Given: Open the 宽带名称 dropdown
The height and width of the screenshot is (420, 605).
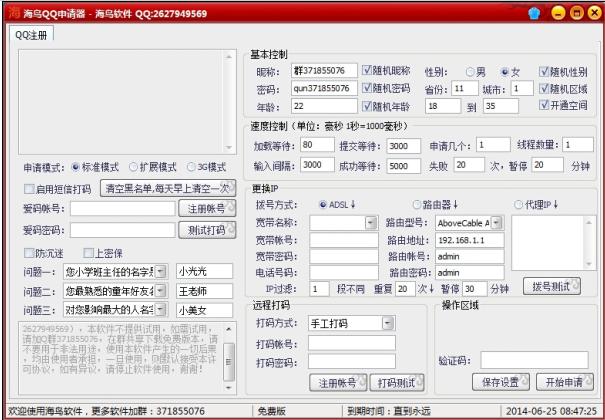Looking at the screenshot, I should coord(371,223).
